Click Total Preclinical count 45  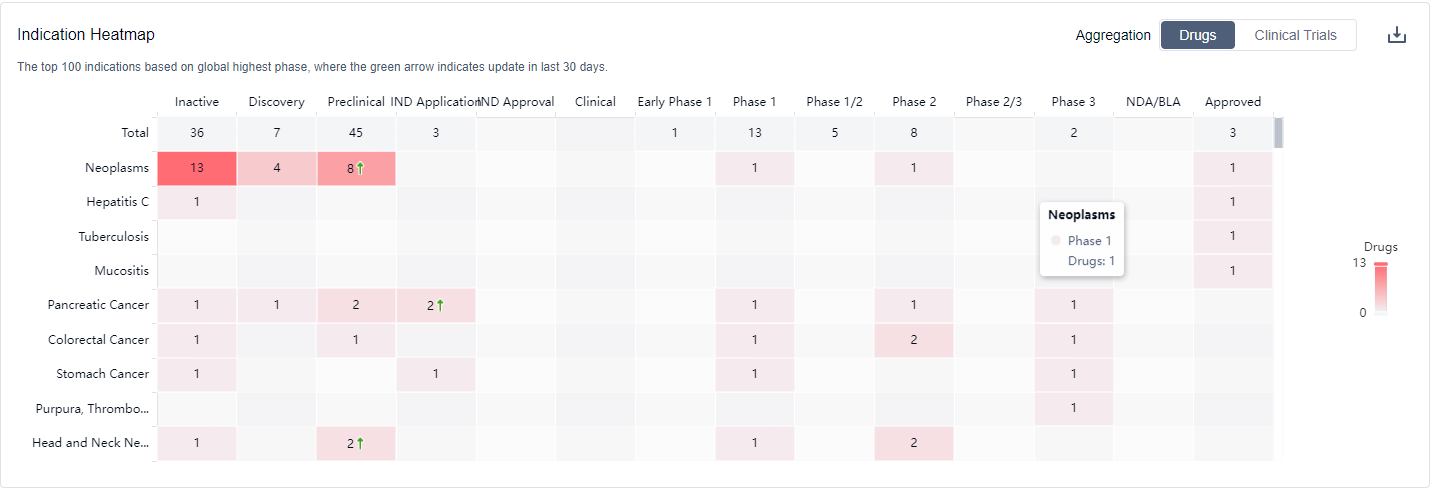356,133
